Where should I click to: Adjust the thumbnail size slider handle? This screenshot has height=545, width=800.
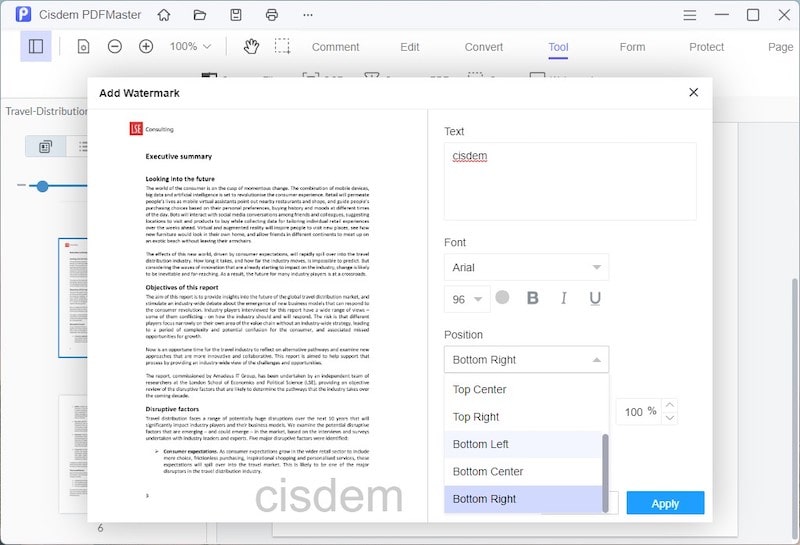(42, 186)
